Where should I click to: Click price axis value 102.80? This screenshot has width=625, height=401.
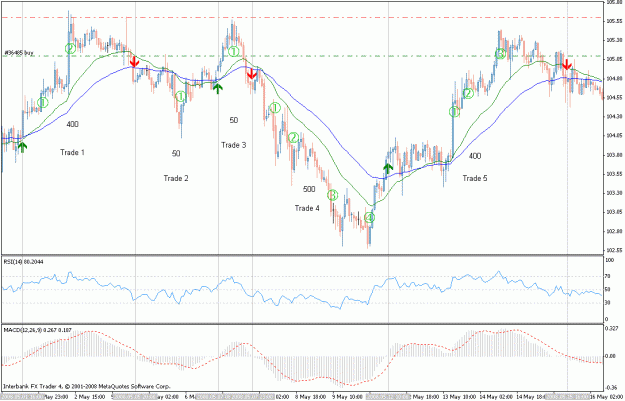[x=614, y=231]
